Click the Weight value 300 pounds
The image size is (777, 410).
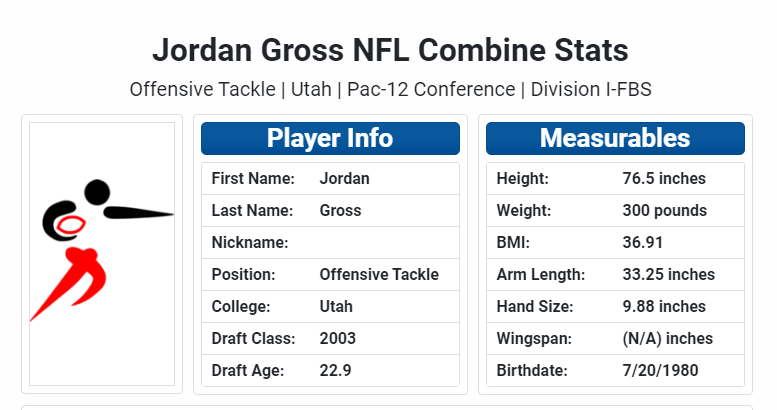pos(665,211)
